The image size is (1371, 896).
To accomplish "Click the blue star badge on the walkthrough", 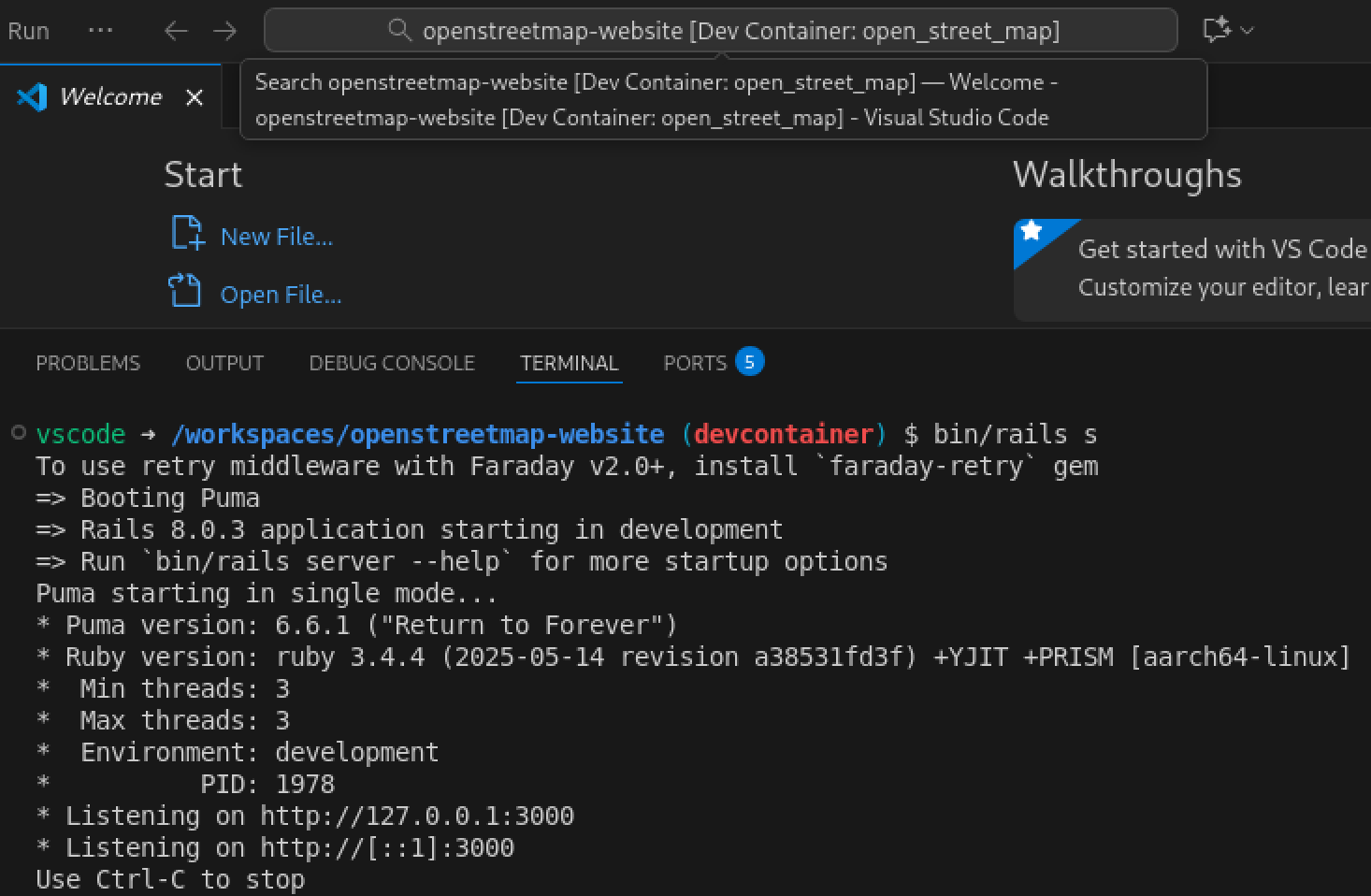I will [x=1032, y=231].
